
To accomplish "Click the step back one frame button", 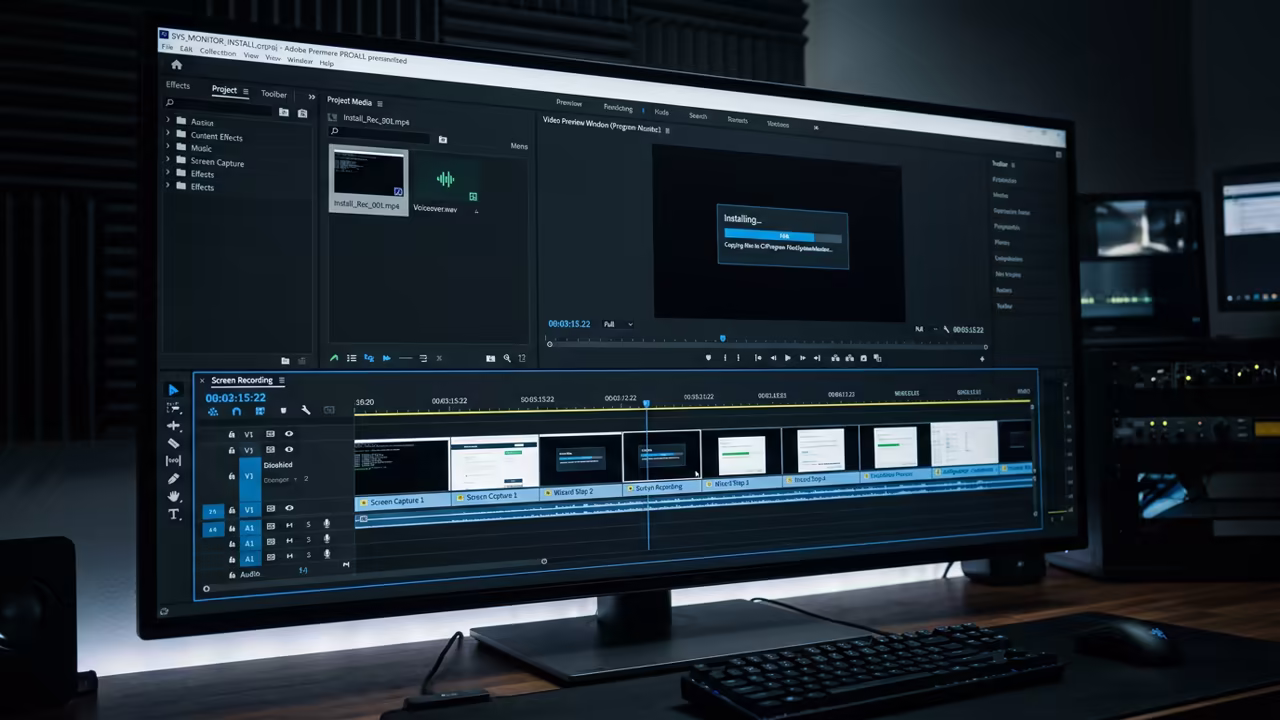I will pos(772,358).
